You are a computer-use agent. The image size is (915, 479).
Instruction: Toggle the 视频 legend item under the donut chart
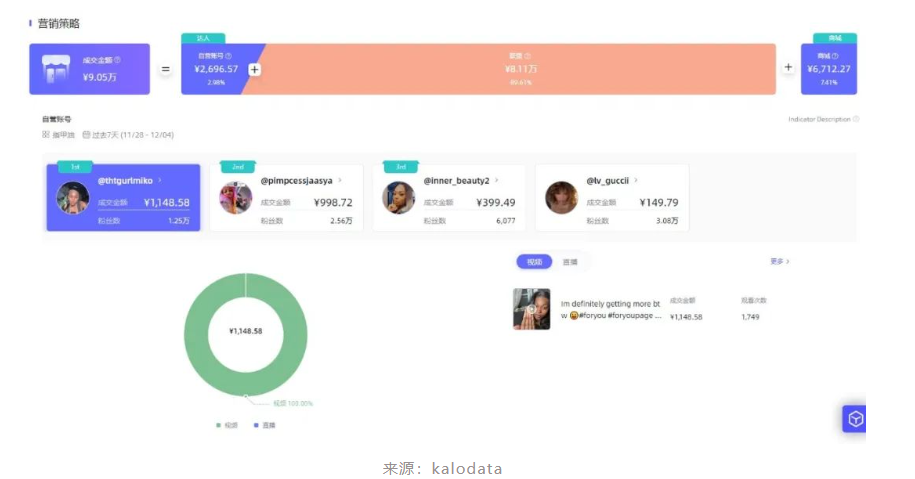point(228,425)
